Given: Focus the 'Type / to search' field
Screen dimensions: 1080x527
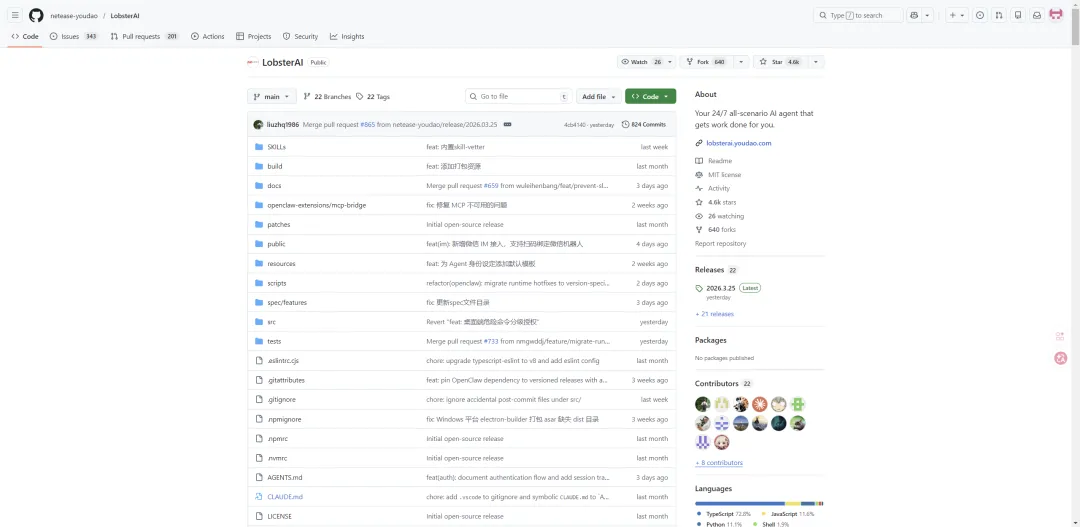Looking at the screenshot, I should click(858, 15).
